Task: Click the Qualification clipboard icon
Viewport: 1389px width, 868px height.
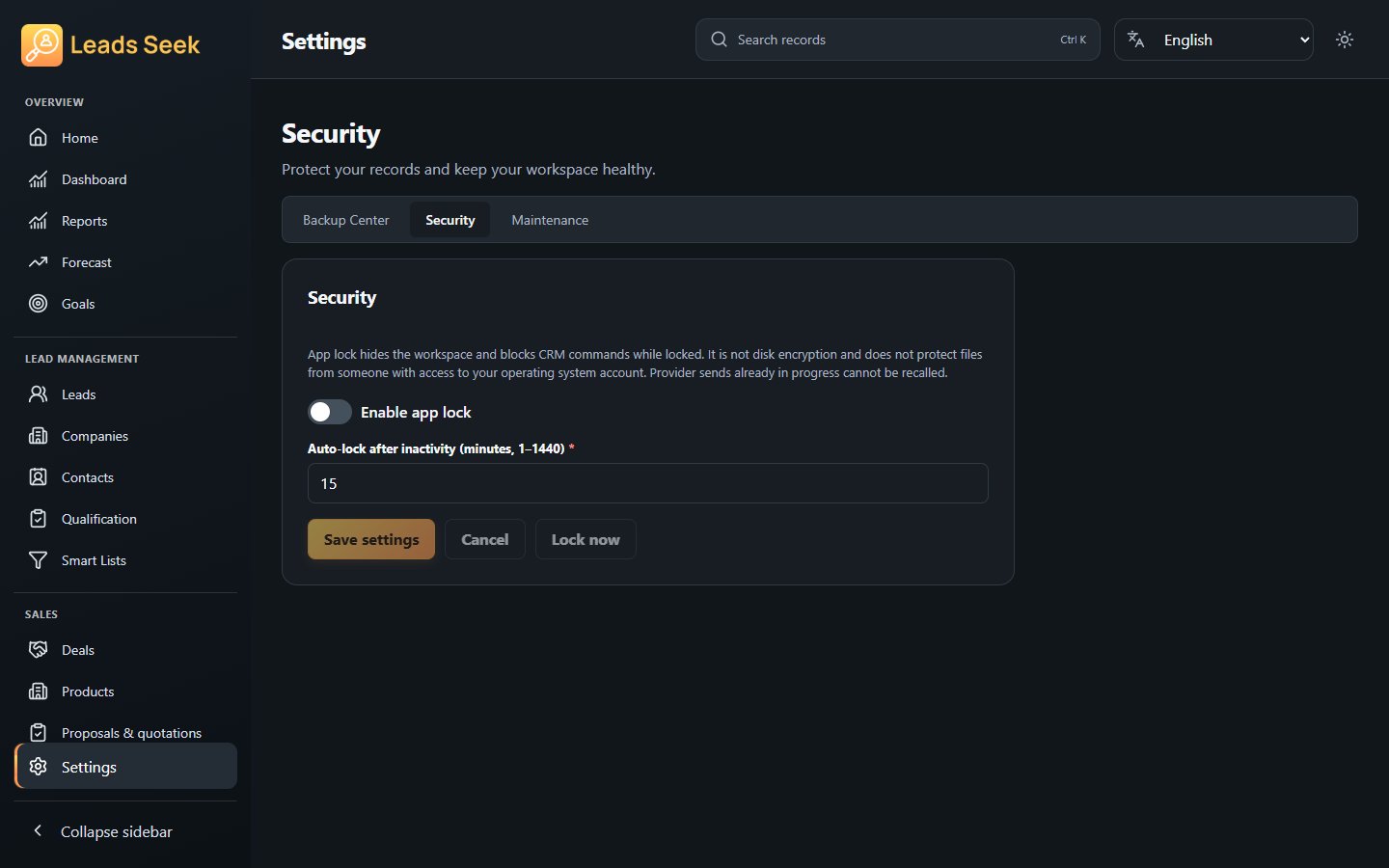Action: click(x=38, y=519)
